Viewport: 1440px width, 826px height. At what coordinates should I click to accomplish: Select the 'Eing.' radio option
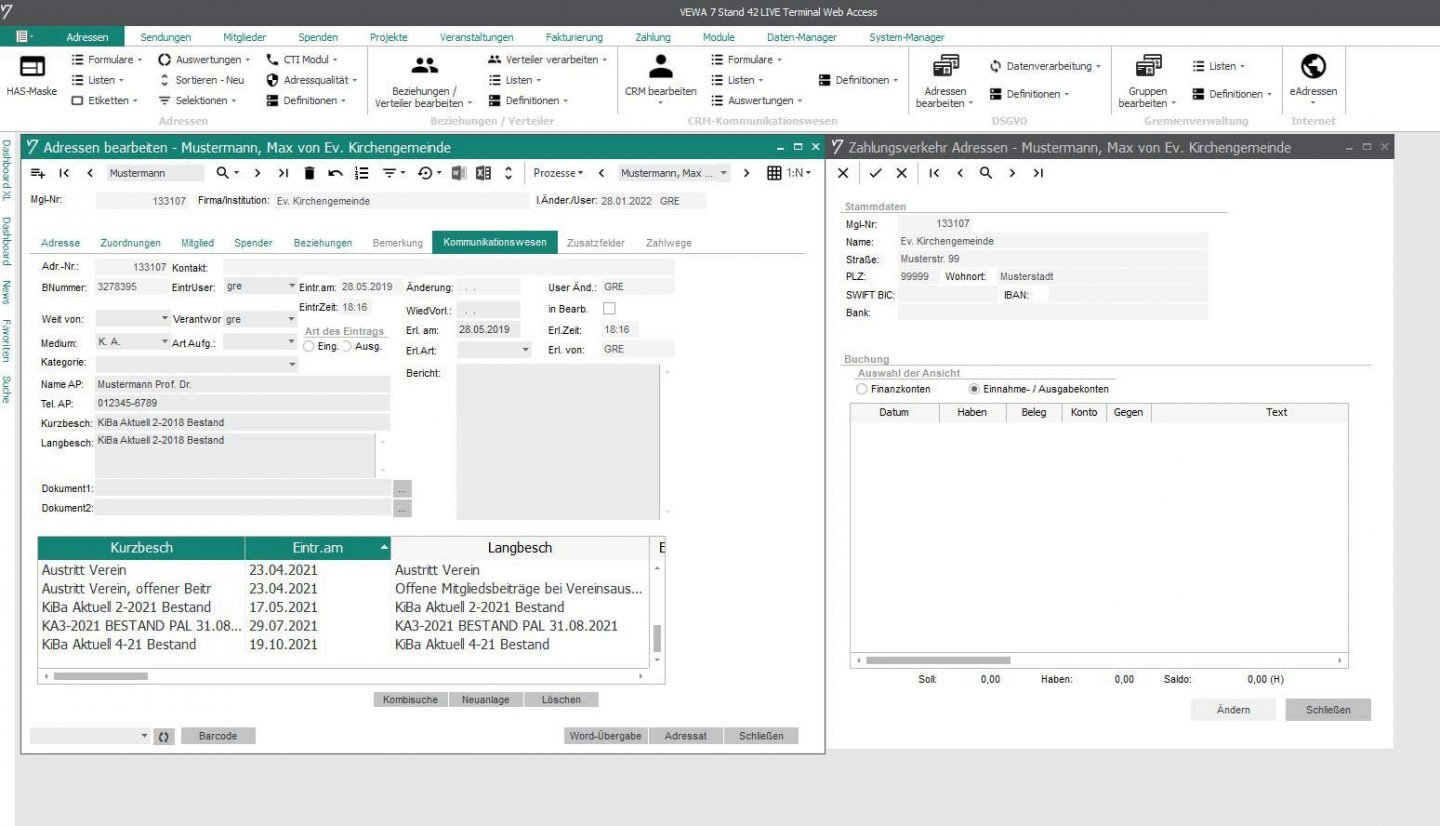point(308,346)
